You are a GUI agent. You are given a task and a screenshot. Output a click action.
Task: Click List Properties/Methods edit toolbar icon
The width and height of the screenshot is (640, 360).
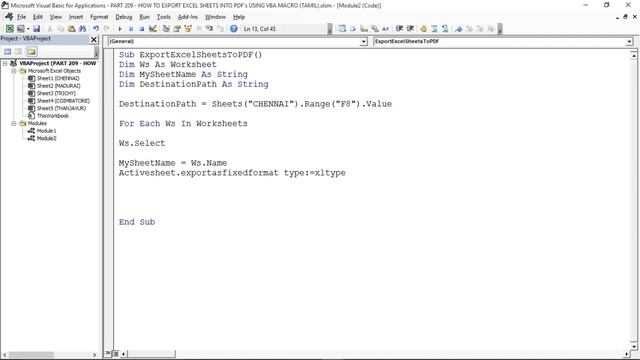click(x=342, y=29)
